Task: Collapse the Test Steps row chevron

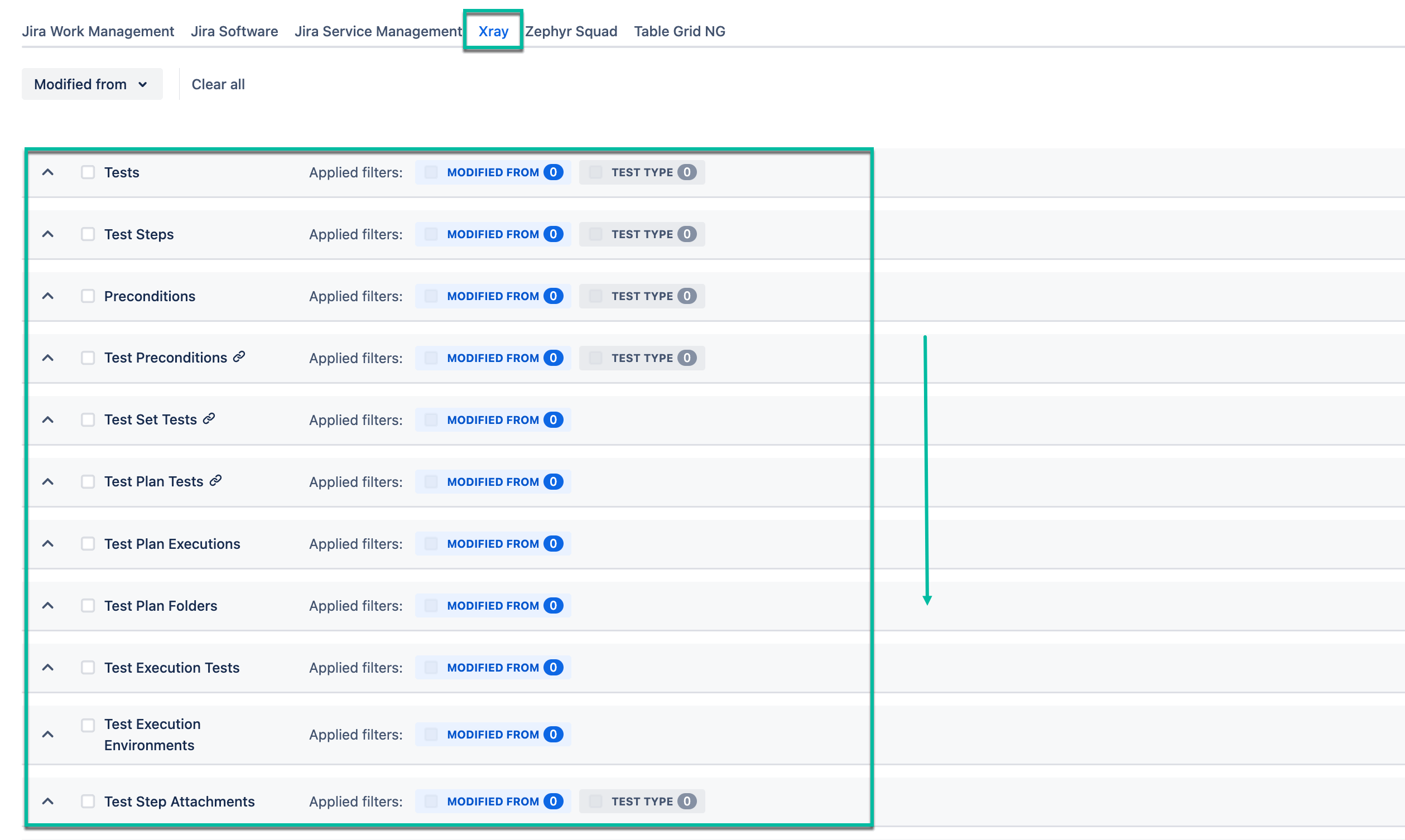Action: [48, 234]
